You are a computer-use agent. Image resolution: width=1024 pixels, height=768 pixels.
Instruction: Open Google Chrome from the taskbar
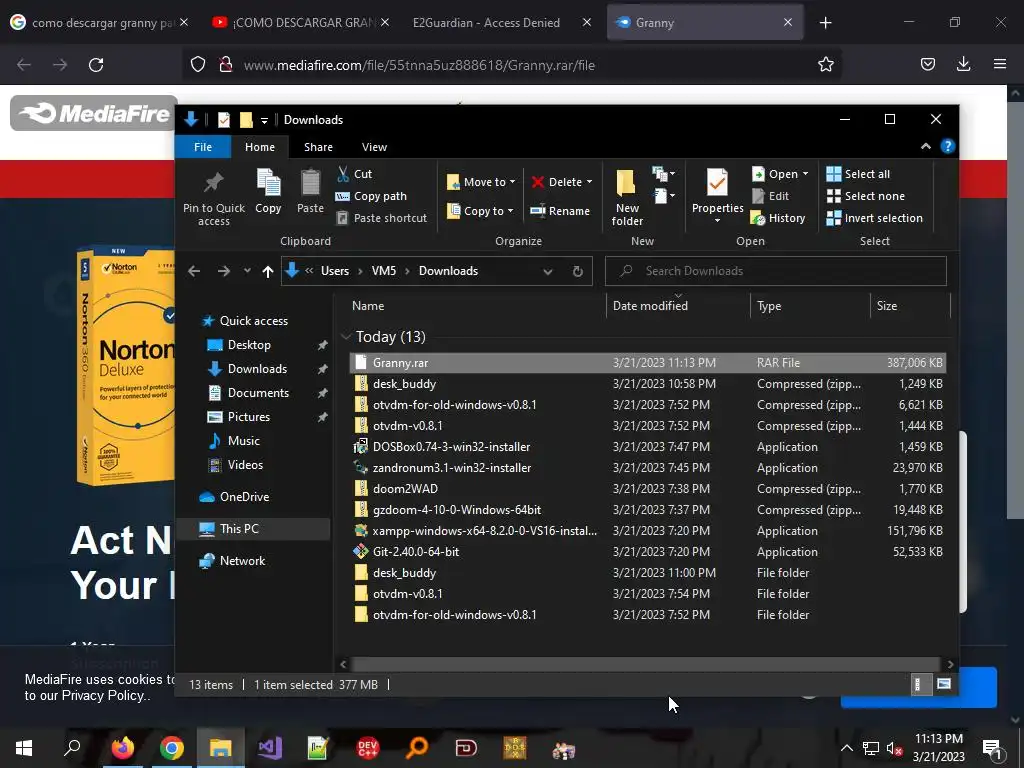click(x=172, y=748)
